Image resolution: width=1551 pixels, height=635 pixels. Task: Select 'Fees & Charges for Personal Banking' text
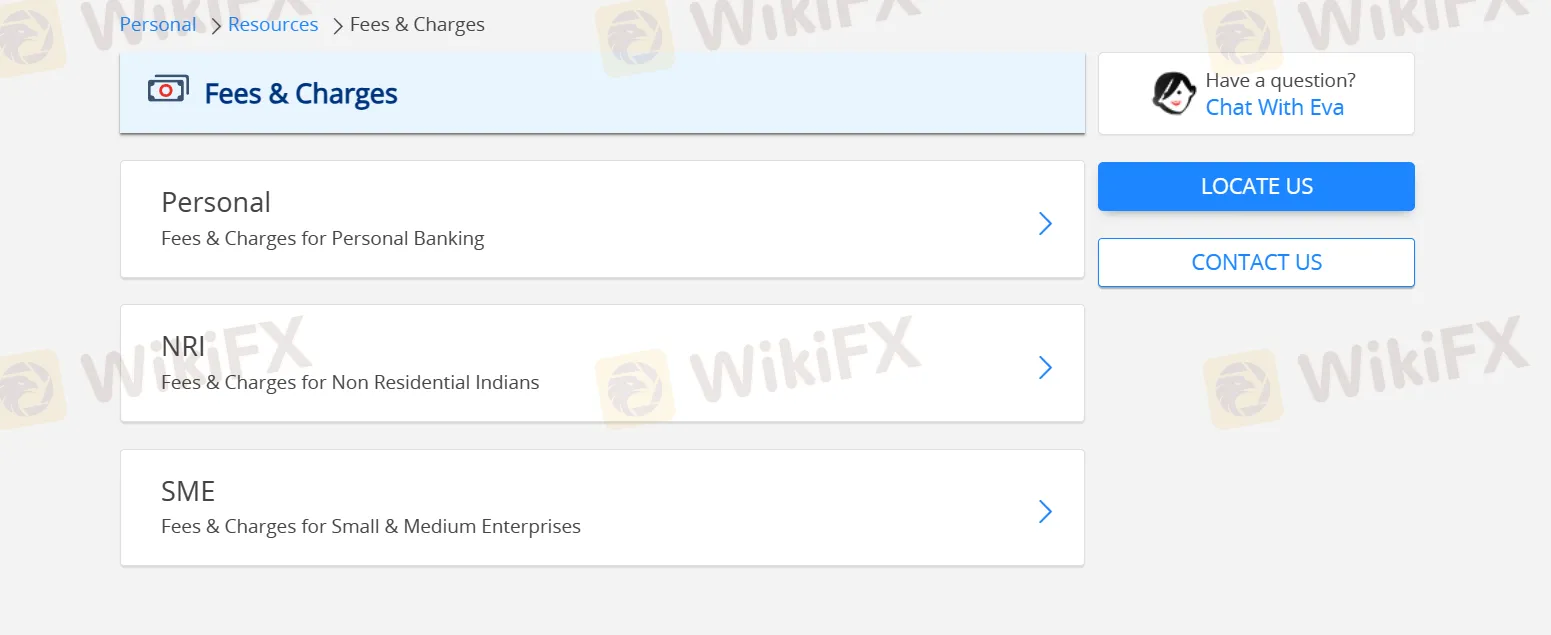click(x=323, y=238)
